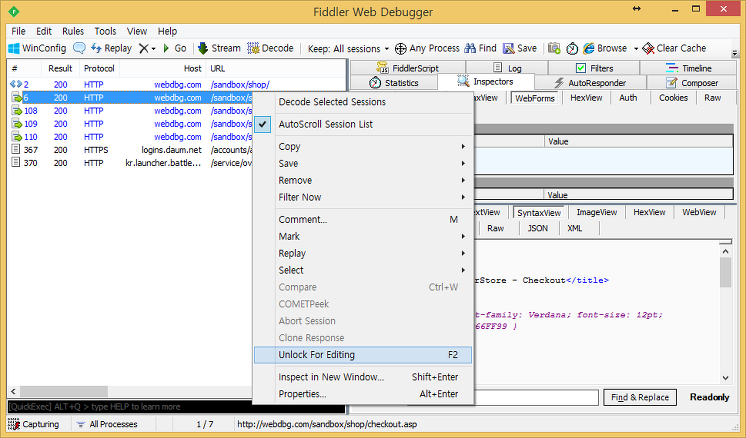Screen dimensions: 746x438
Task: Replay the selected sessions
Action: point(111,48)
